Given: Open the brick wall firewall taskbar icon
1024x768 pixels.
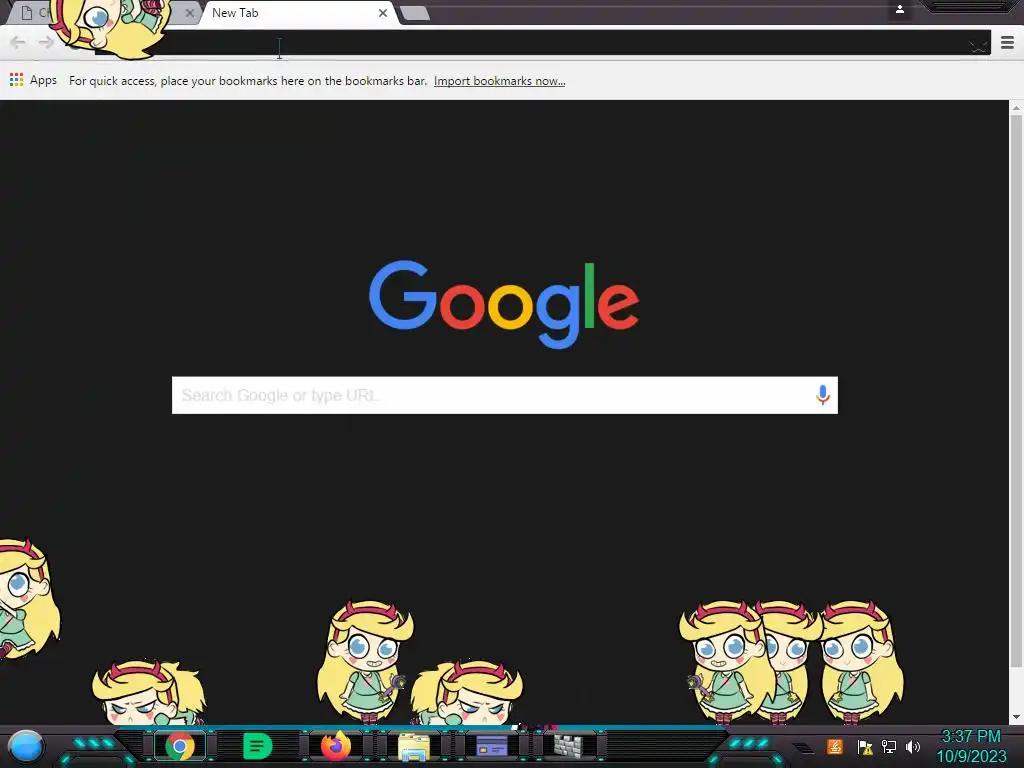Looking at the screenshot, I should 568,746.
